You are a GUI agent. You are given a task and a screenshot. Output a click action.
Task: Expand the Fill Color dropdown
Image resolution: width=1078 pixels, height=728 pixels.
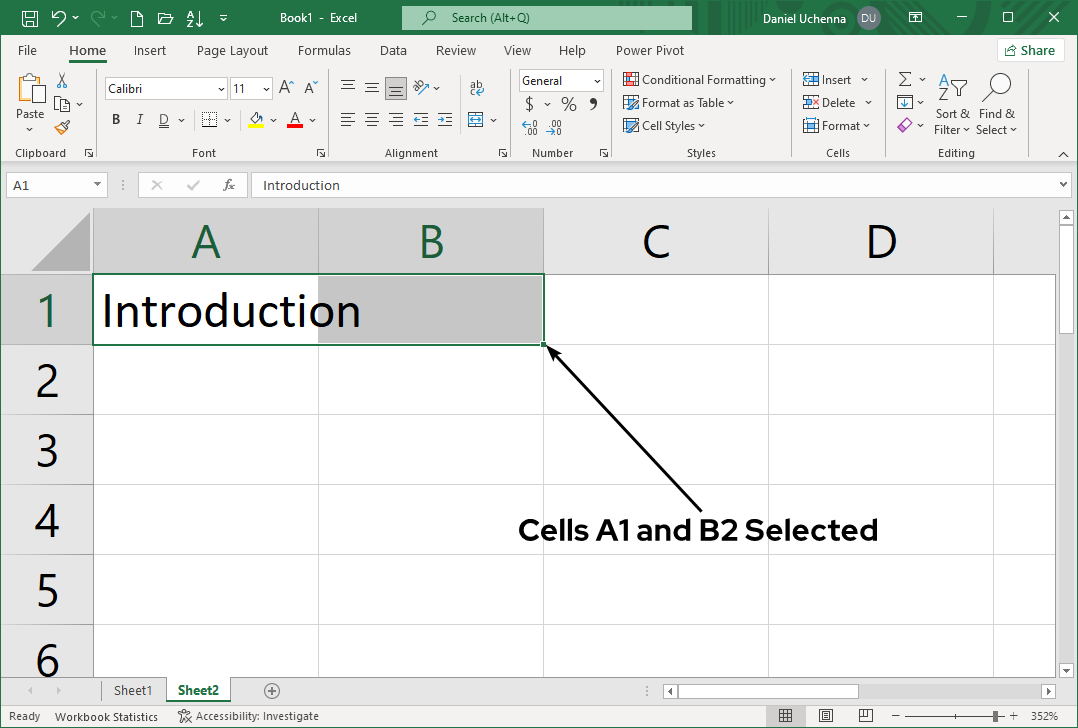[x=272, y=119]
